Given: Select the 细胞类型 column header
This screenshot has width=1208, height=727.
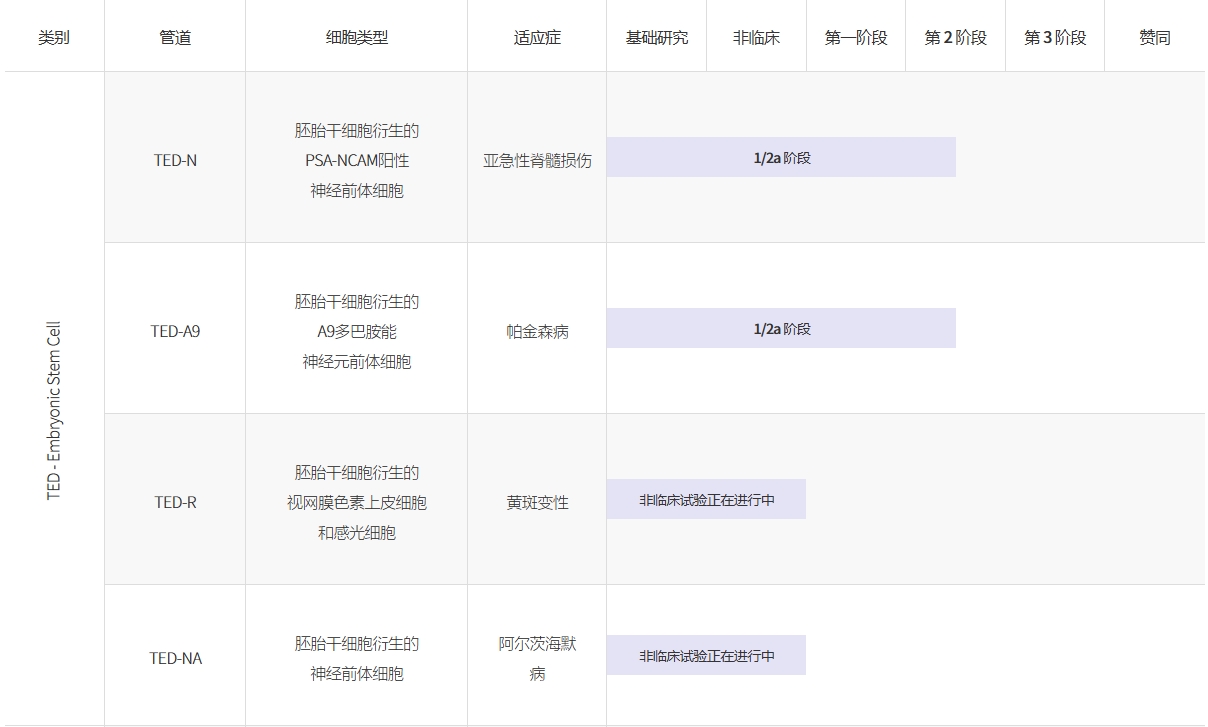Looking at the screenshot, I should click(356, 38).
